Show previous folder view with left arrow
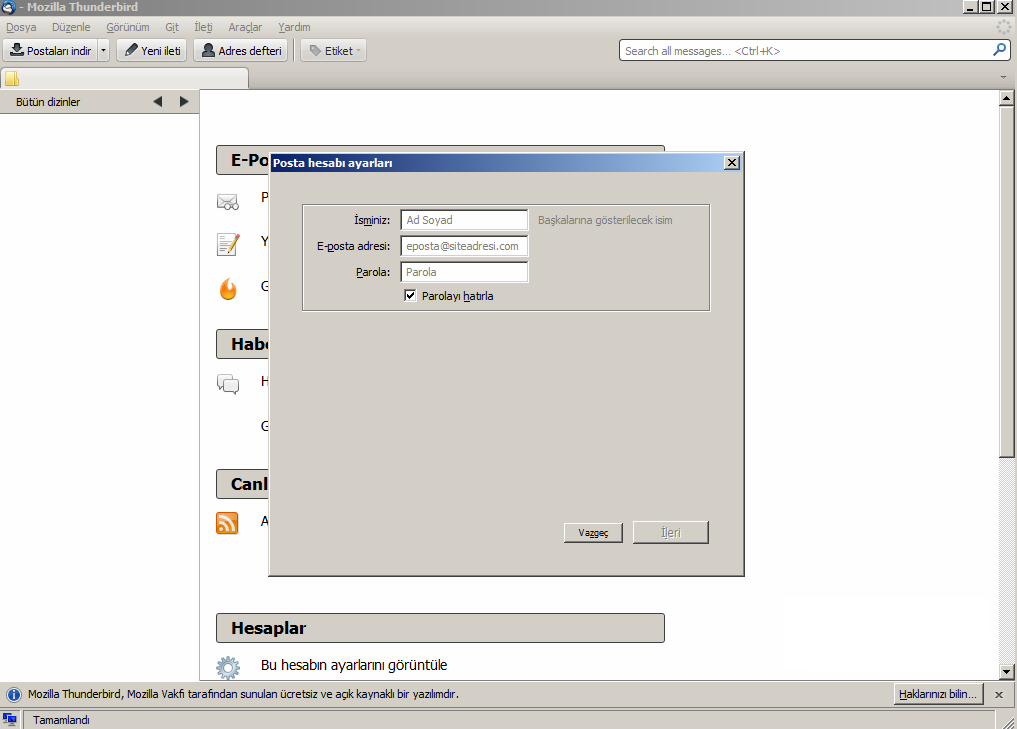 tap(158, 101)
